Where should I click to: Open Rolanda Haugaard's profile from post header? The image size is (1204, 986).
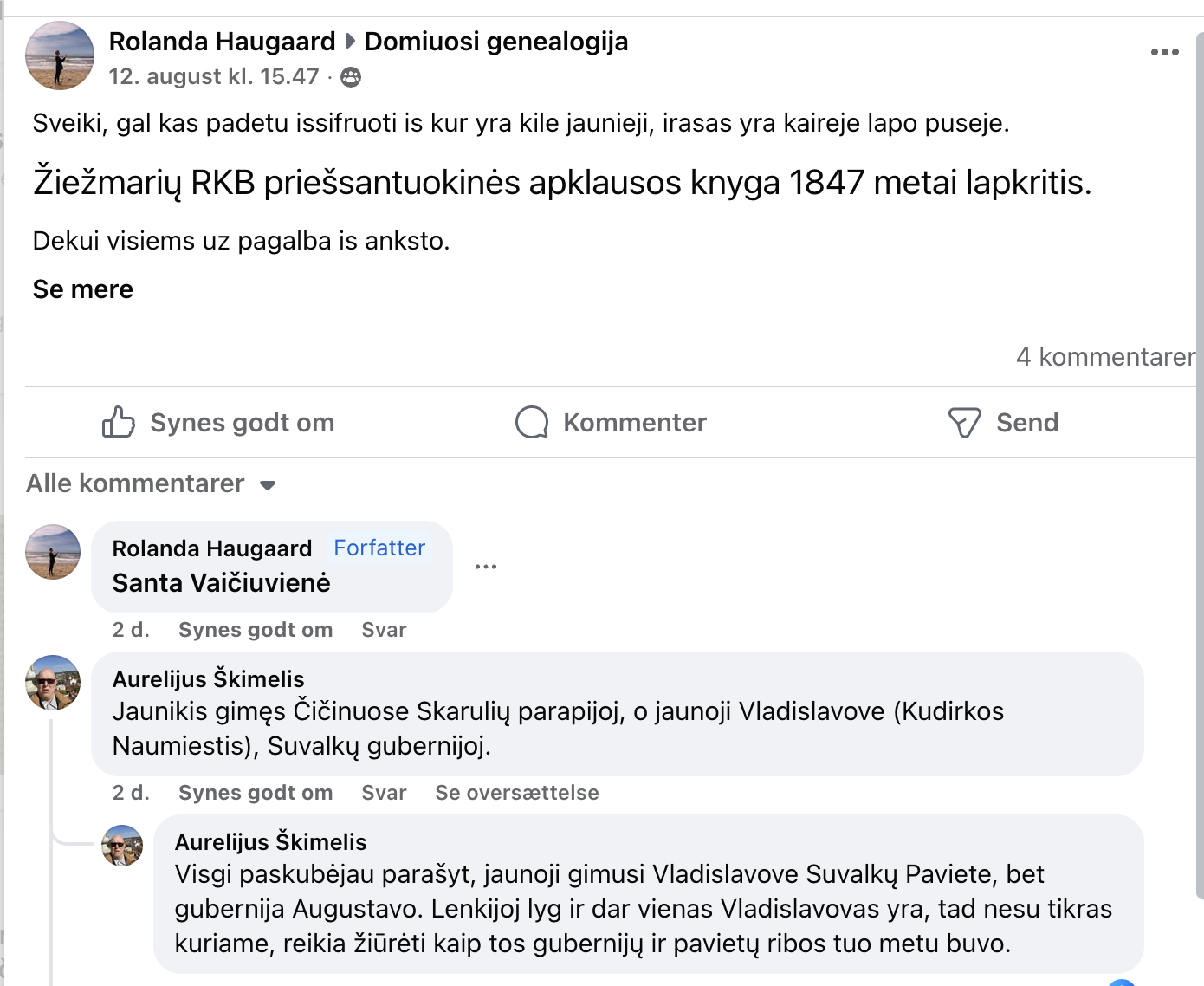tap(222, 42)
